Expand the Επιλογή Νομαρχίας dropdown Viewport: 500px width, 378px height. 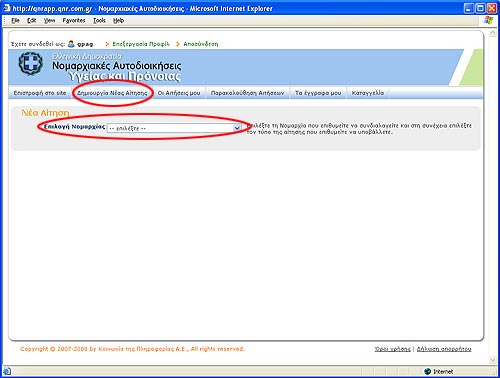pos(174,128)
